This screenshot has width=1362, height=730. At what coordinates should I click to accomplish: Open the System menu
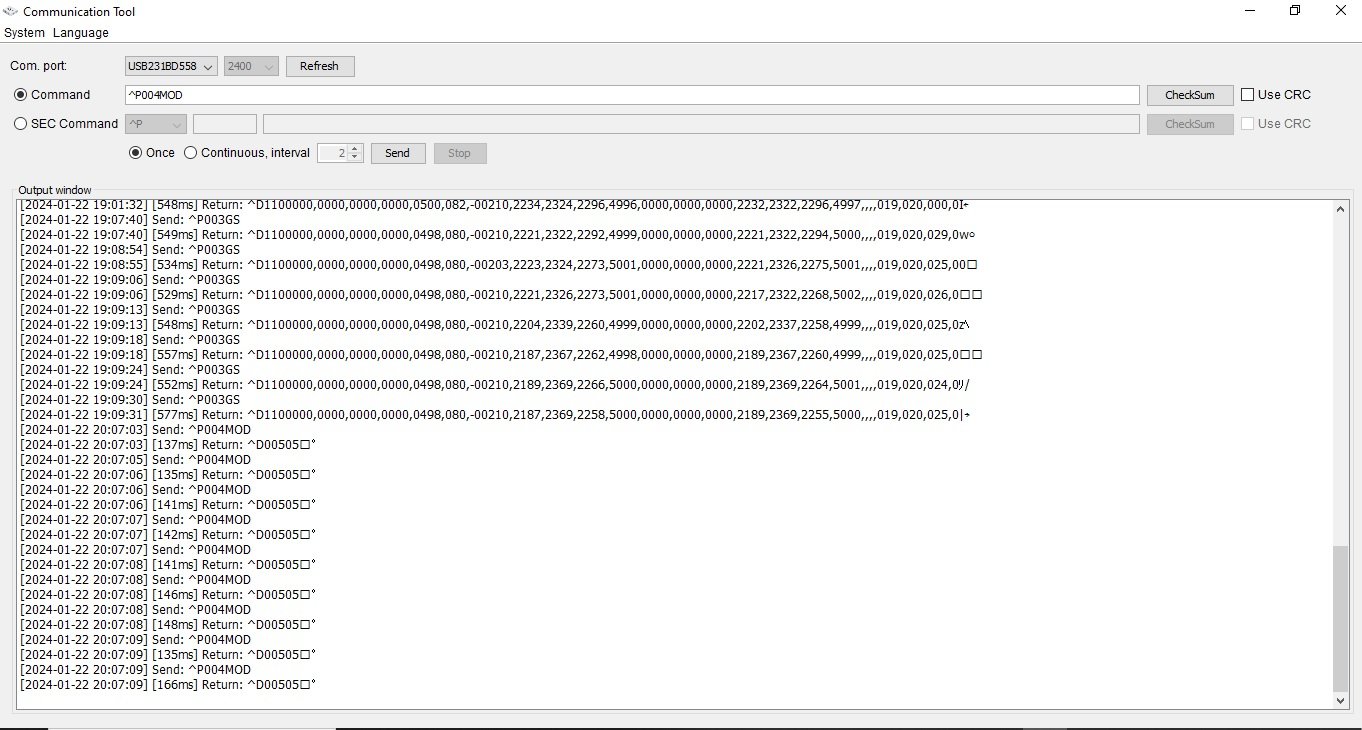click(24, 33)
